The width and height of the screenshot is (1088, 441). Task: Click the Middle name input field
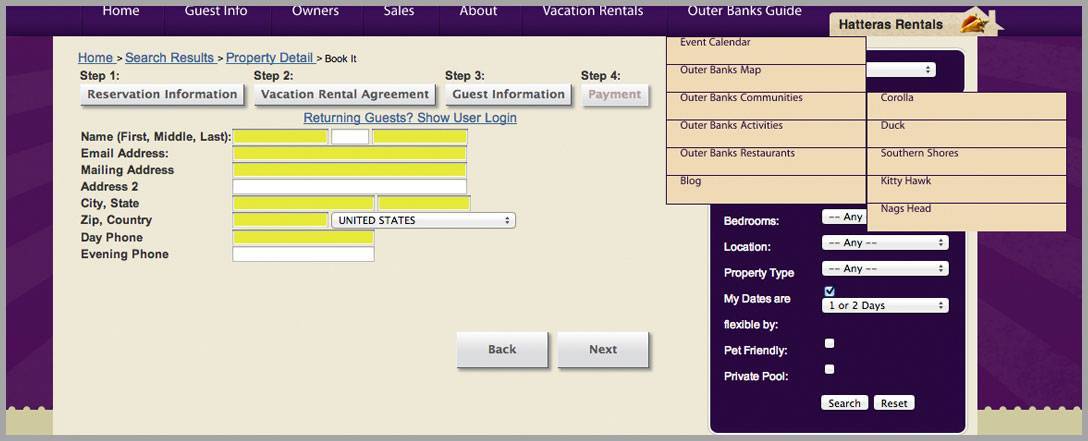tap(350, 137)
